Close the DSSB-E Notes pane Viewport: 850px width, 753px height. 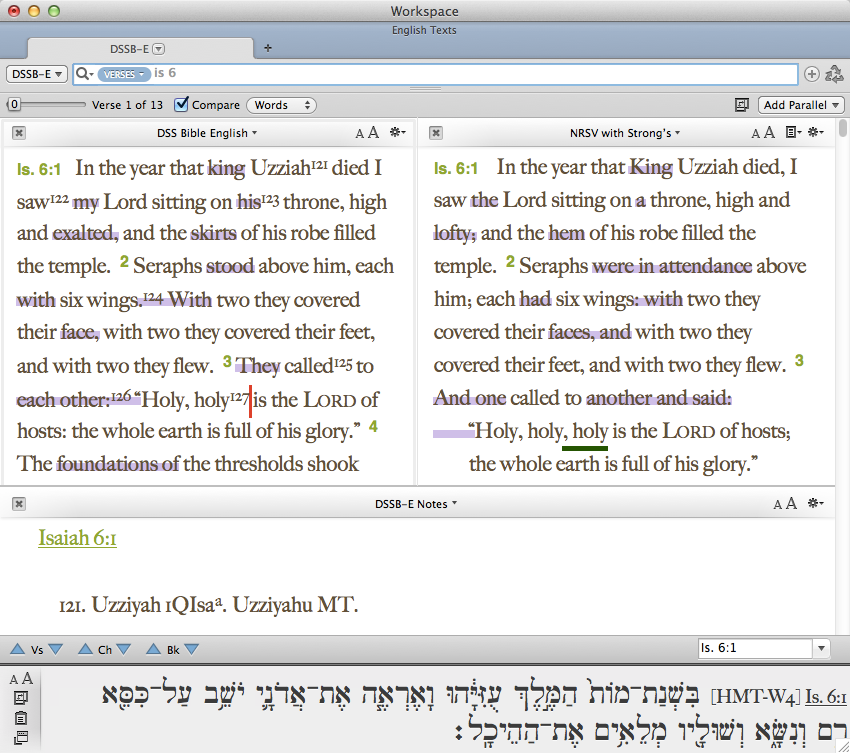click(19, 504)
